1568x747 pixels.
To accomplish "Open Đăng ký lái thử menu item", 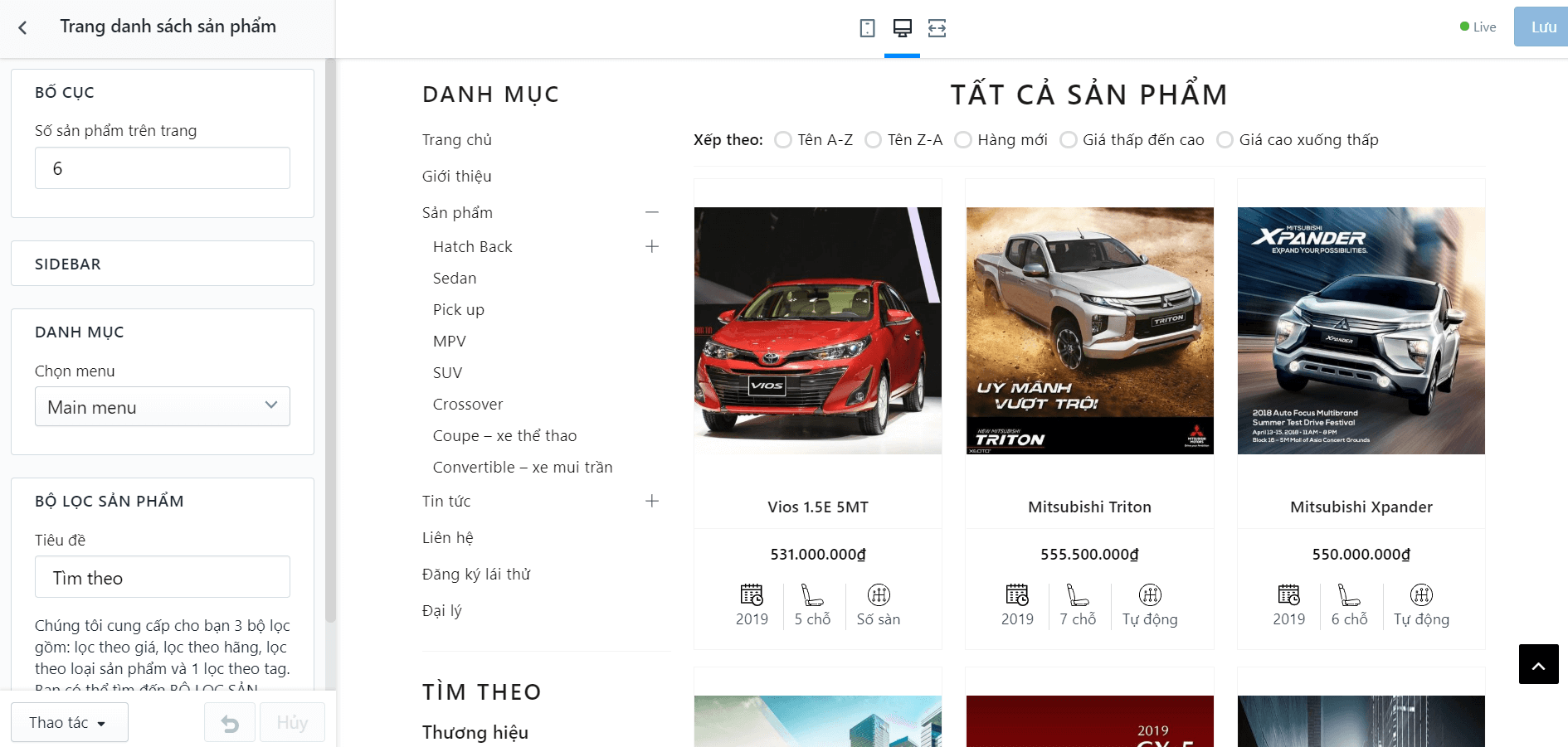I will point(476,575).
